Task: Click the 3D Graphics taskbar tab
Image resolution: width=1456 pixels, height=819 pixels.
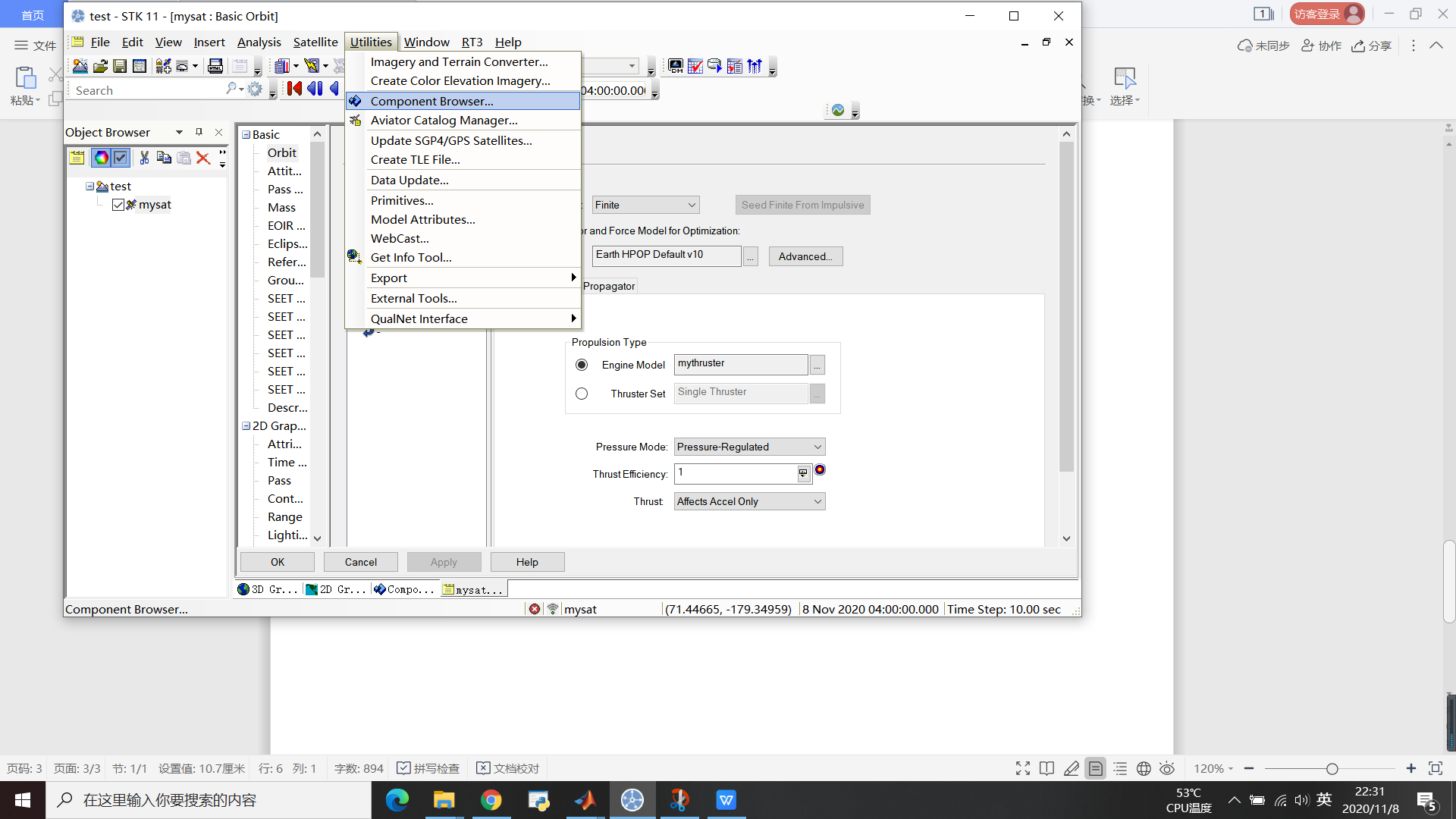Action: [265, 589]
